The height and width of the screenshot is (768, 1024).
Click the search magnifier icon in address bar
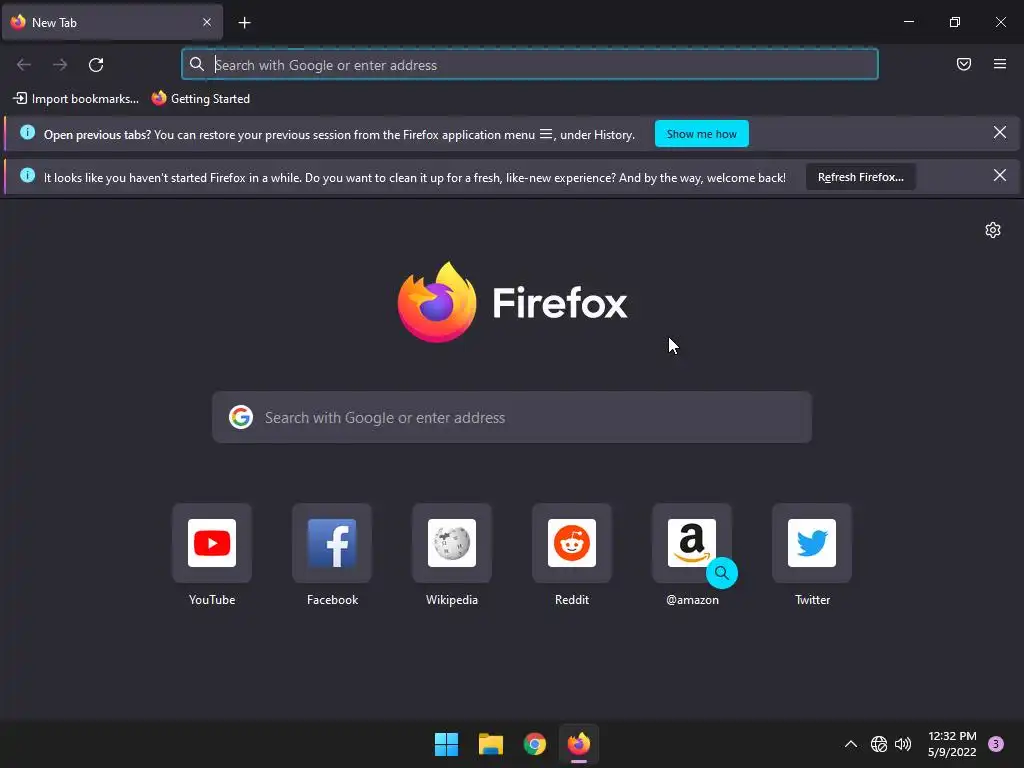point(197,64)
